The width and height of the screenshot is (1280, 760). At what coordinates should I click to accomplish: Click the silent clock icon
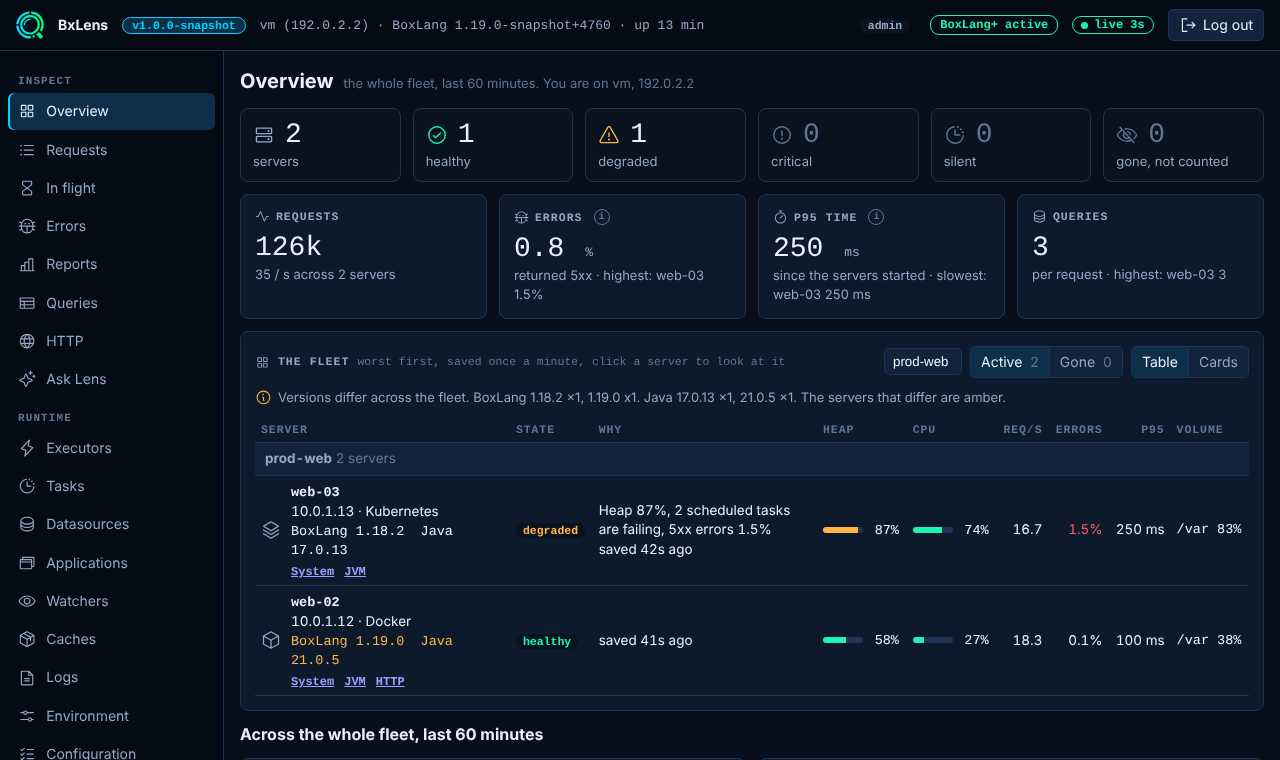(955, 135)
